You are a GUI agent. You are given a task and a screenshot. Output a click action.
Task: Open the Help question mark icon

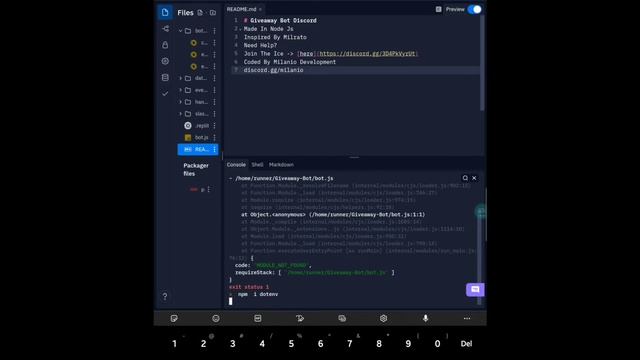[165, 296]
